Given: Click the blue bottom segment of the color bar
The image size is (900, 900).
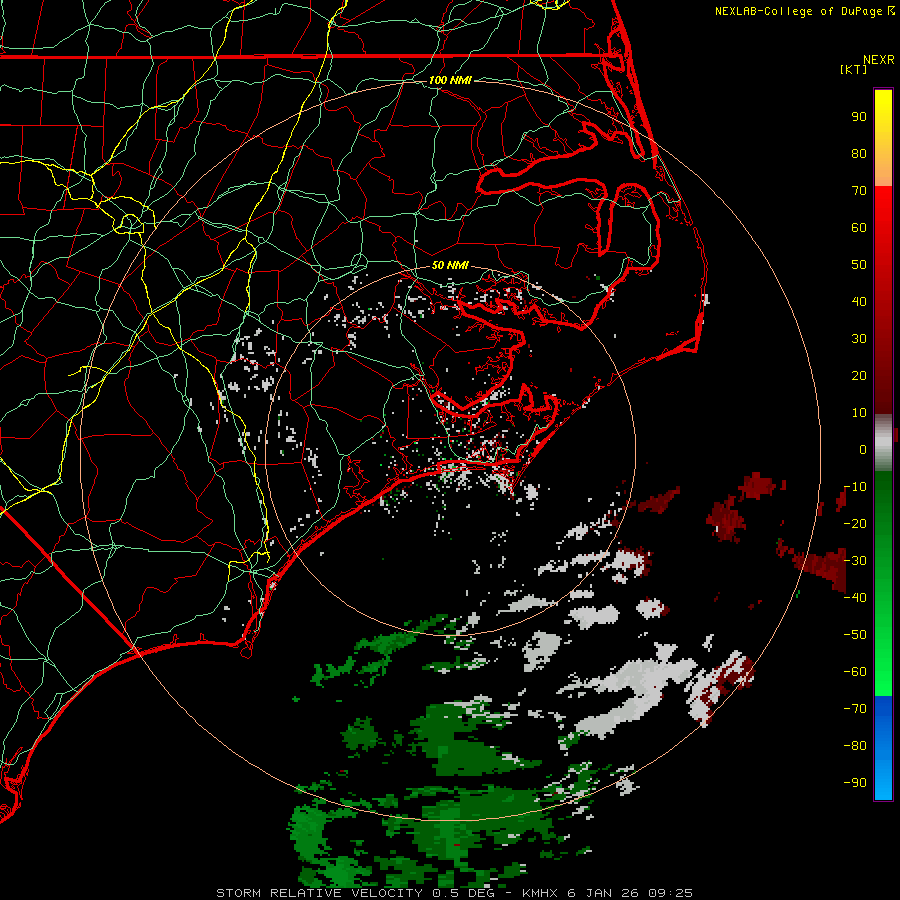Looking at the screenshot, I should tap(883, 748).
